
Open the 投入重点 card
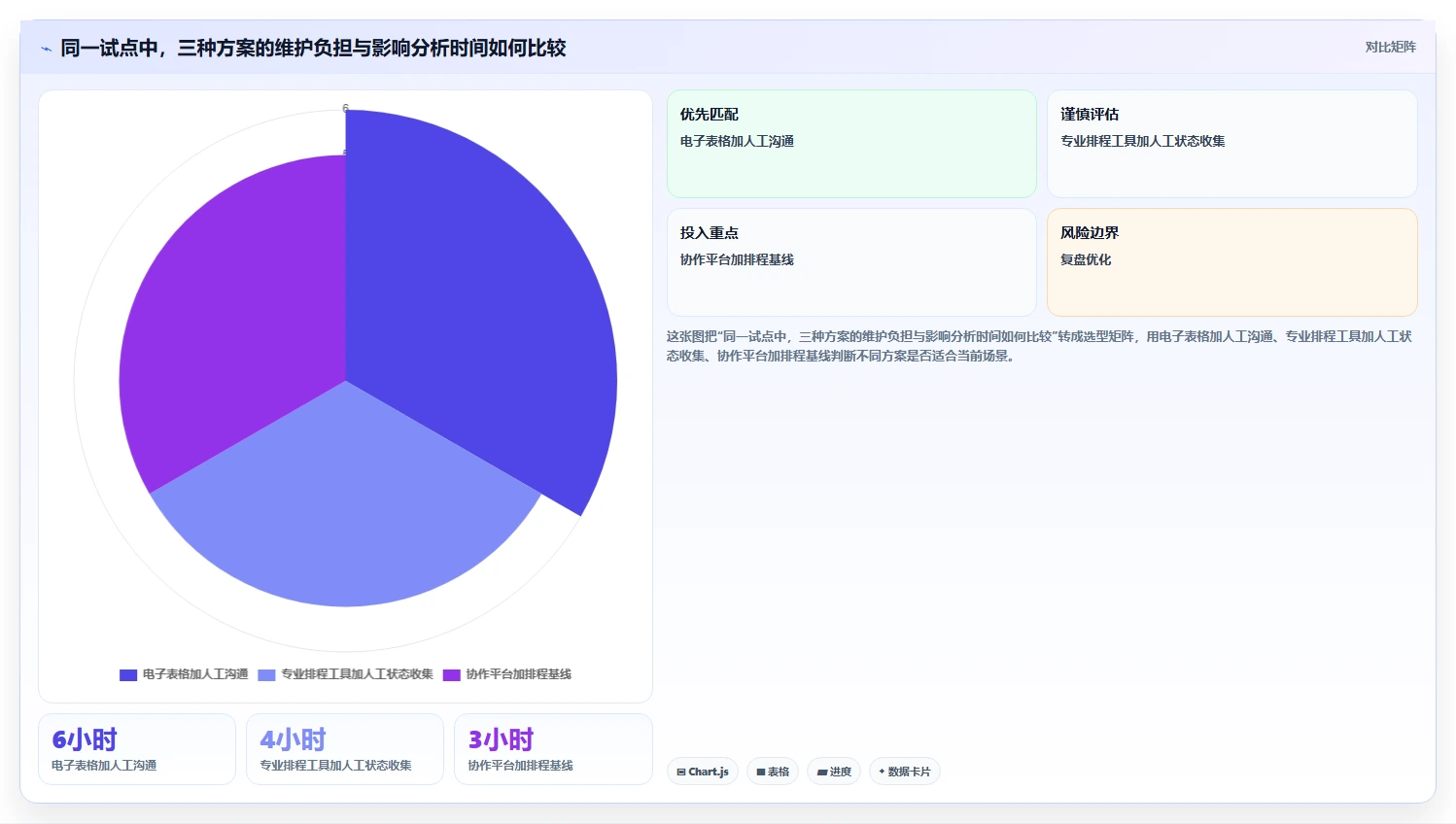851,262
